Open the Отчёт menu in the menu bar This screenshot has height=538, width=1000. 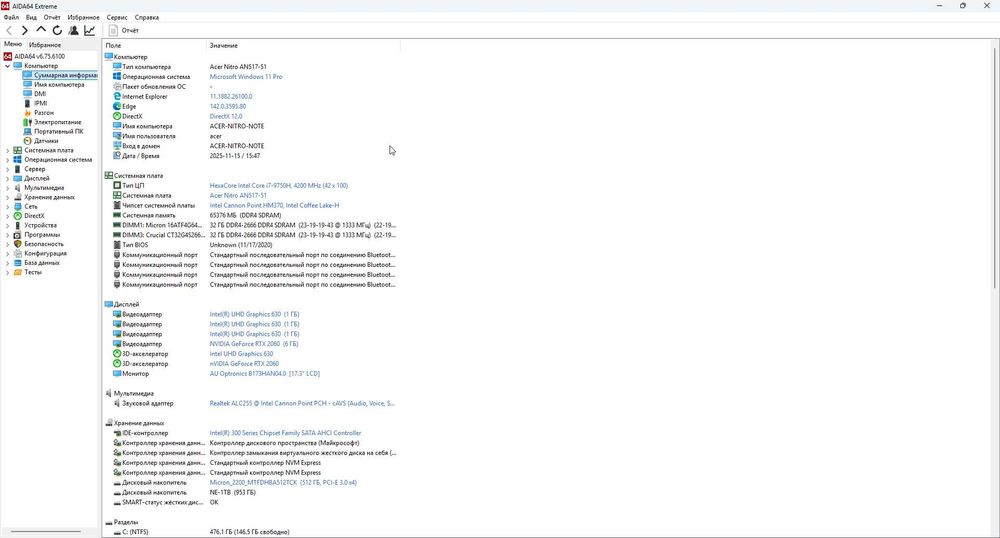52,17
